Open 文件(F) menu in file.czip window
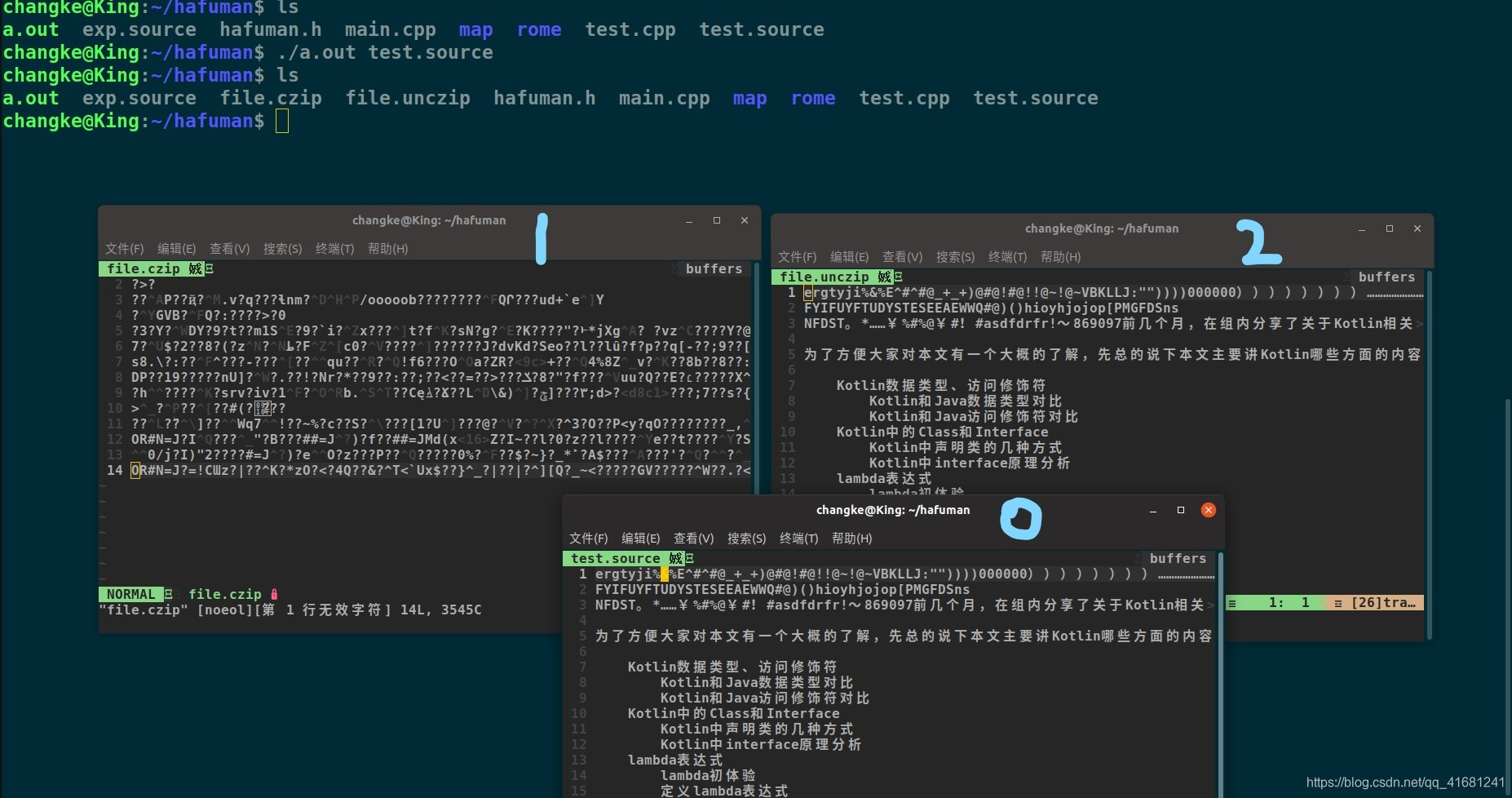This screenshot has width=1512, height=798. [124, 249]
